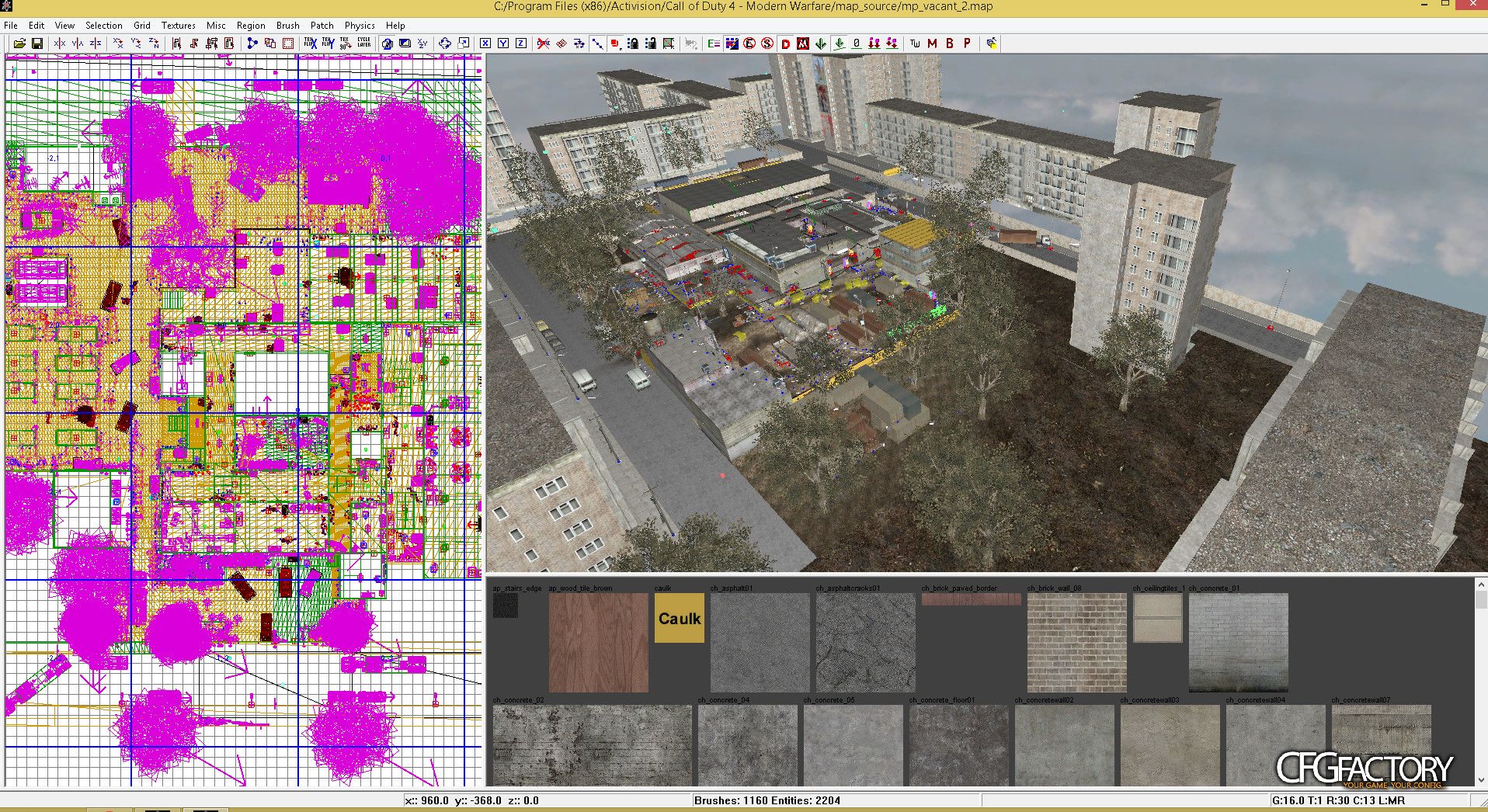Click the Tw toolbar icon
Screen dimensions: 1488x812
tap(915, 43)
